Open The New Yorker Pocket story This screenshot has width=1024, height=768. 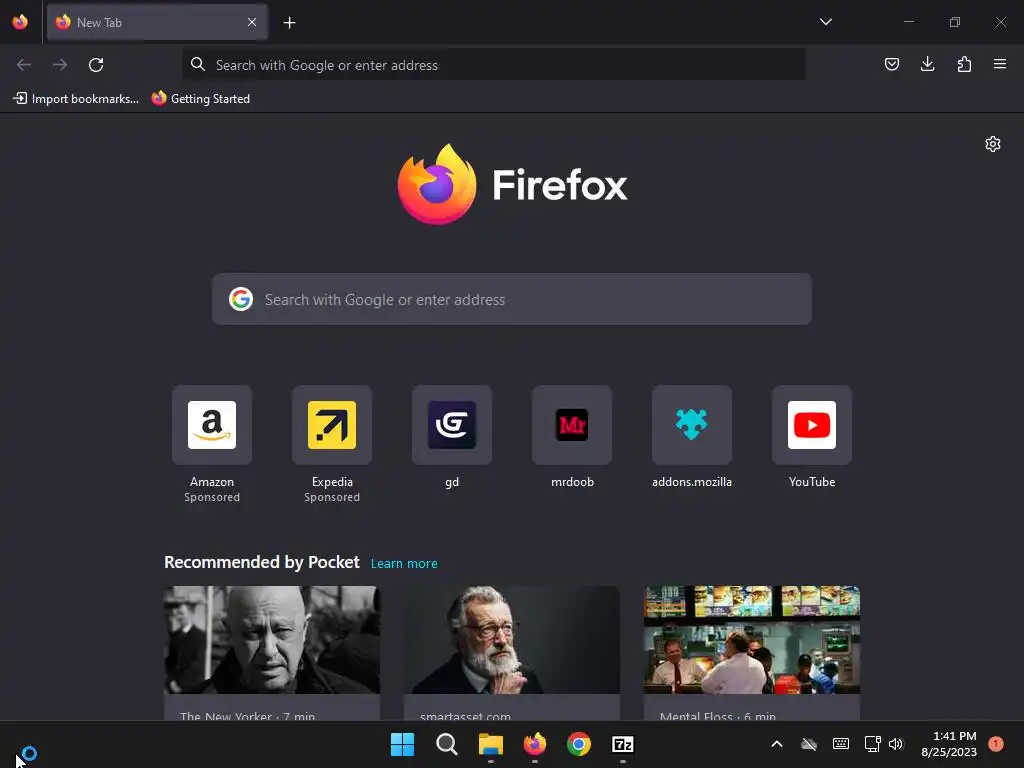[272, 653]
